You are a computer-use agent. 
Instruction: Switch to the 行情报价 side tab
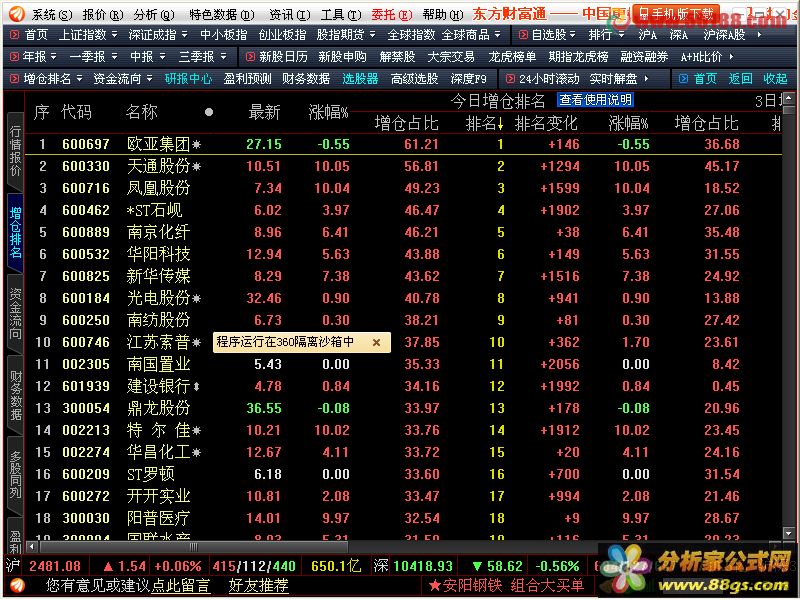(x=16, y=152)
